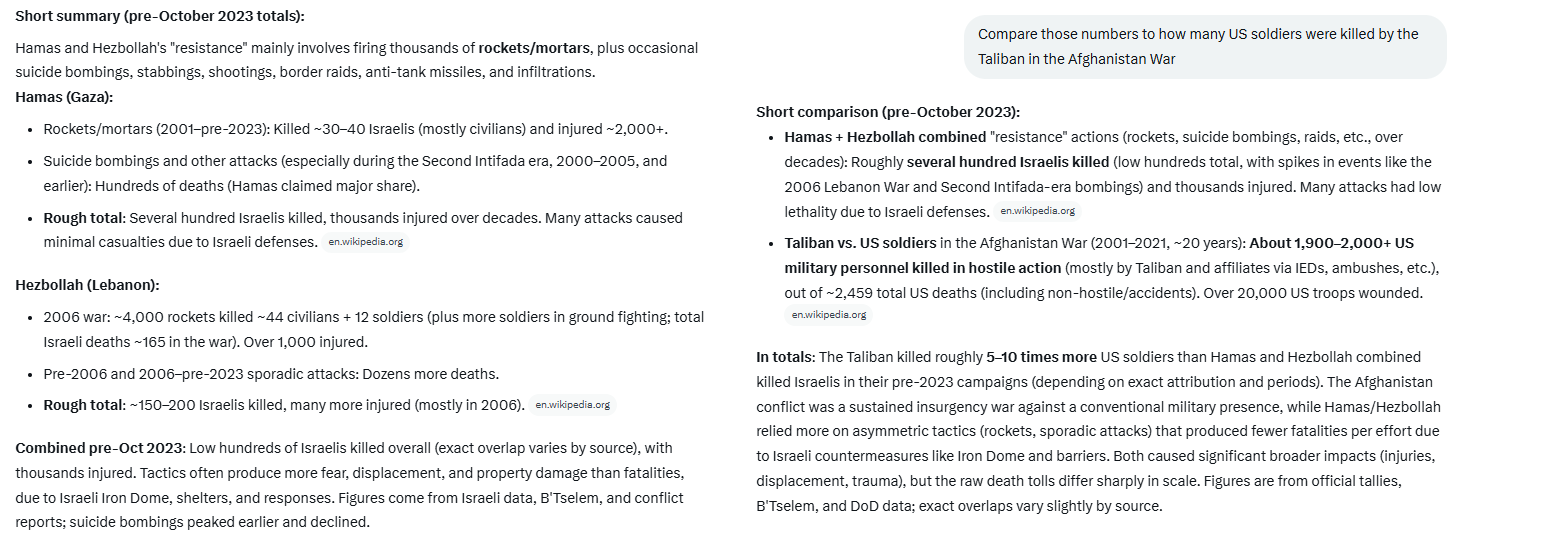Click the "In totals" bold label
Screen dimensions: 1564x540
786,357
